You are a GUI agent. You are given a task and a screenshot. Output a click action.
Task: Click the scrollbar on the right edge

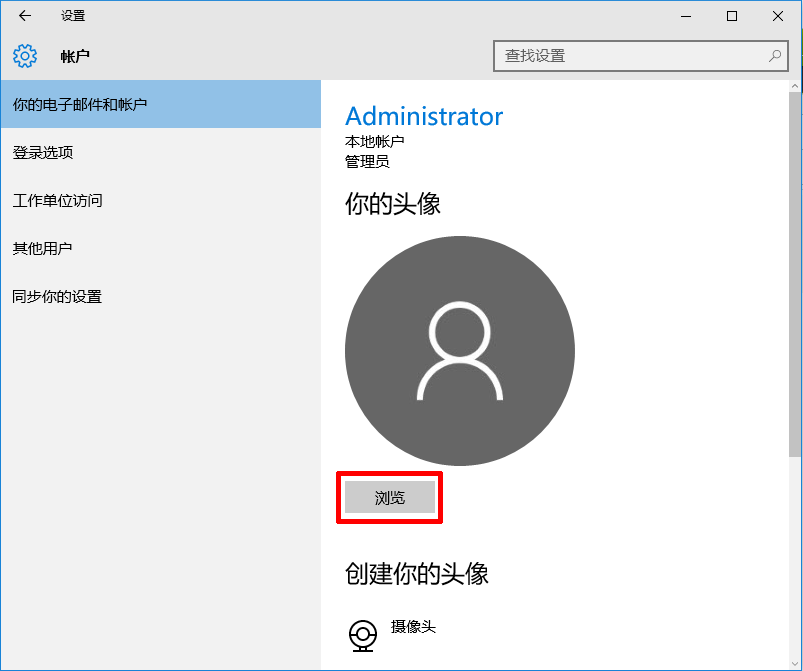pyautogui.click(x=795, y=300)
